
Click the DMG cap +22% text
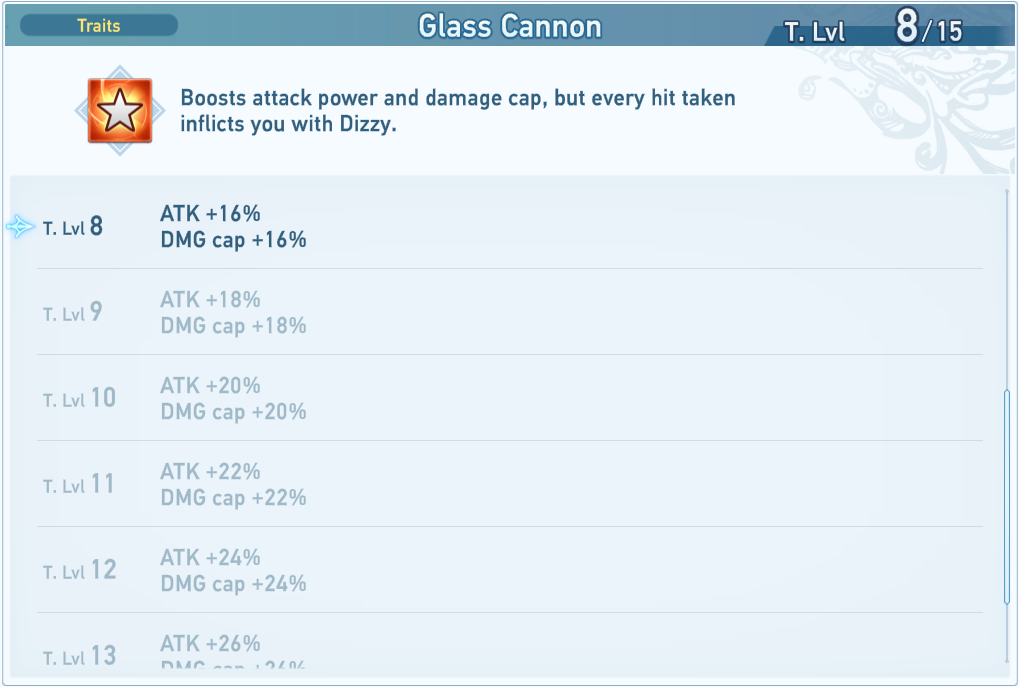point(233,498)
